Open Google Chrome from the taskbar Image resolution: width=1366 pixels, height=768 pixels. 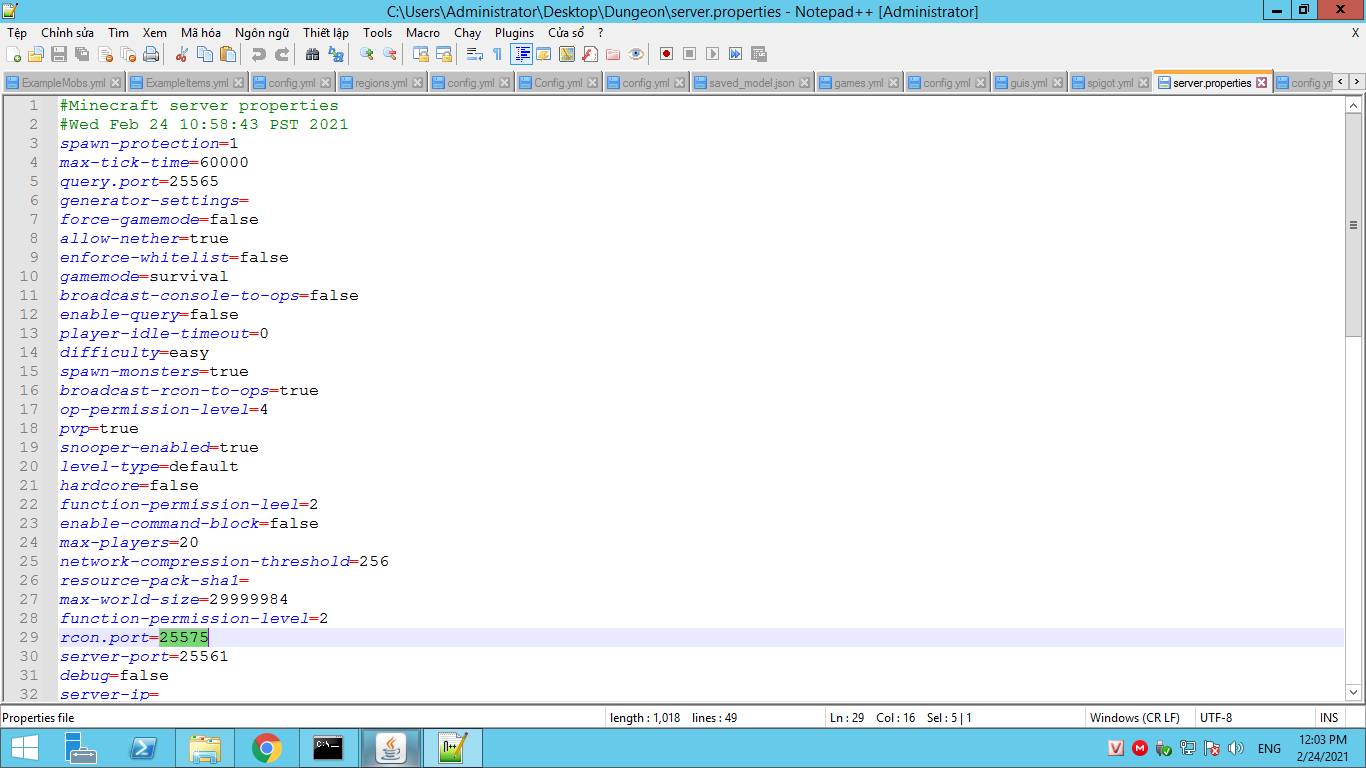coord(266,748)
